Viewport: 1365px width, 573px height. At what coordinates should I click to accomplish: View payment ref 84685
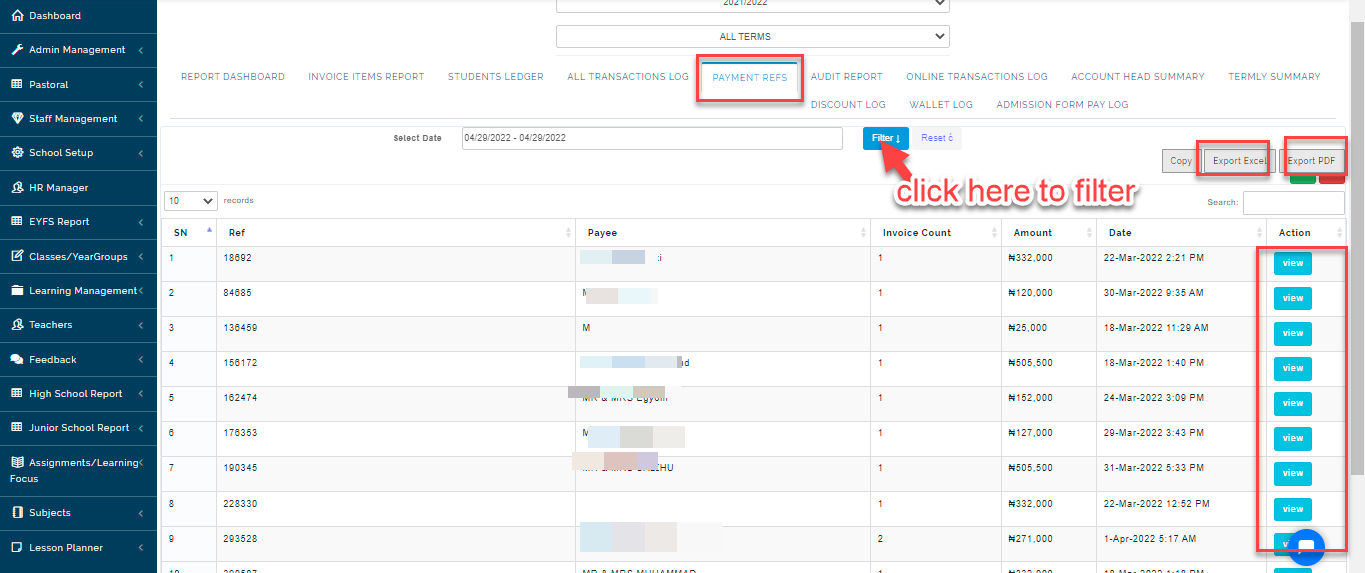point(1293,299)
